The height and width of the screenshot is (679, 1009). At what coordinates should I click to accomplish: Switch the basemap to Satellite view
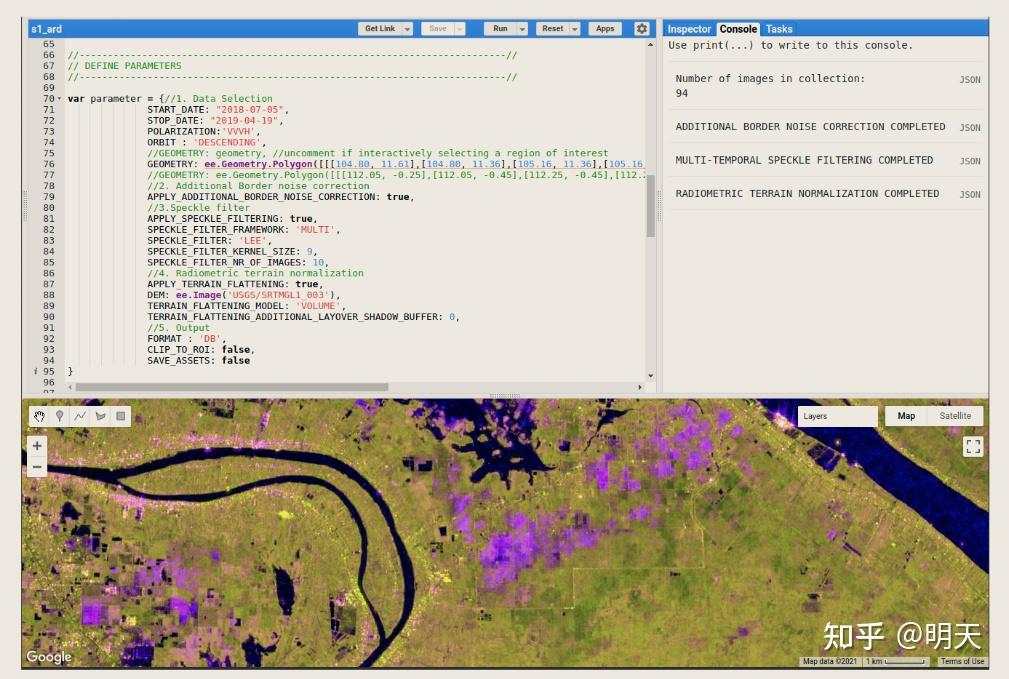pyautogui.click(x=953, y=415)
